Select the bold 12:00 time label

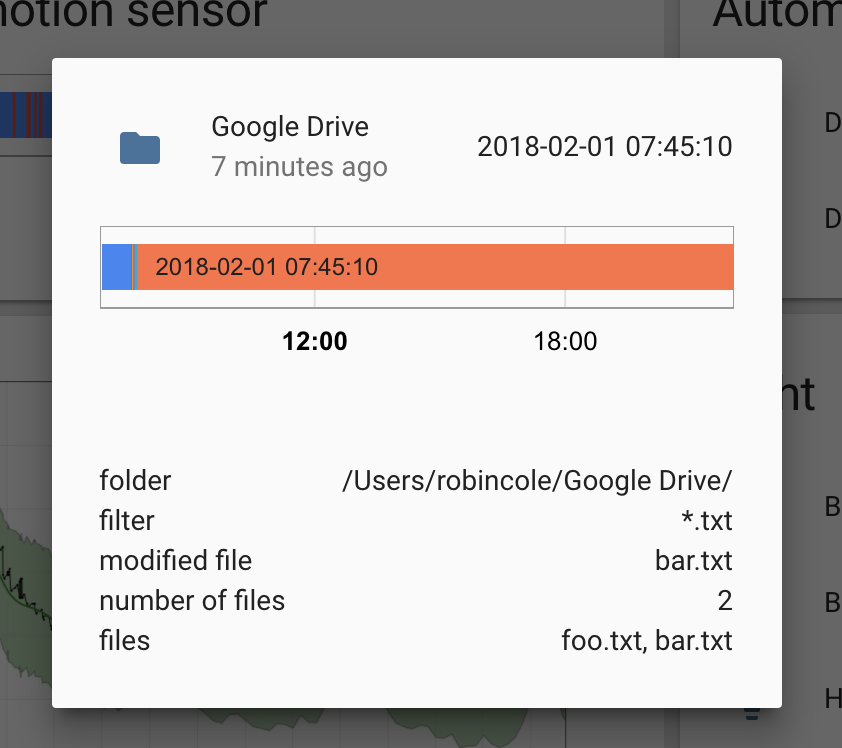click(316, 341)
